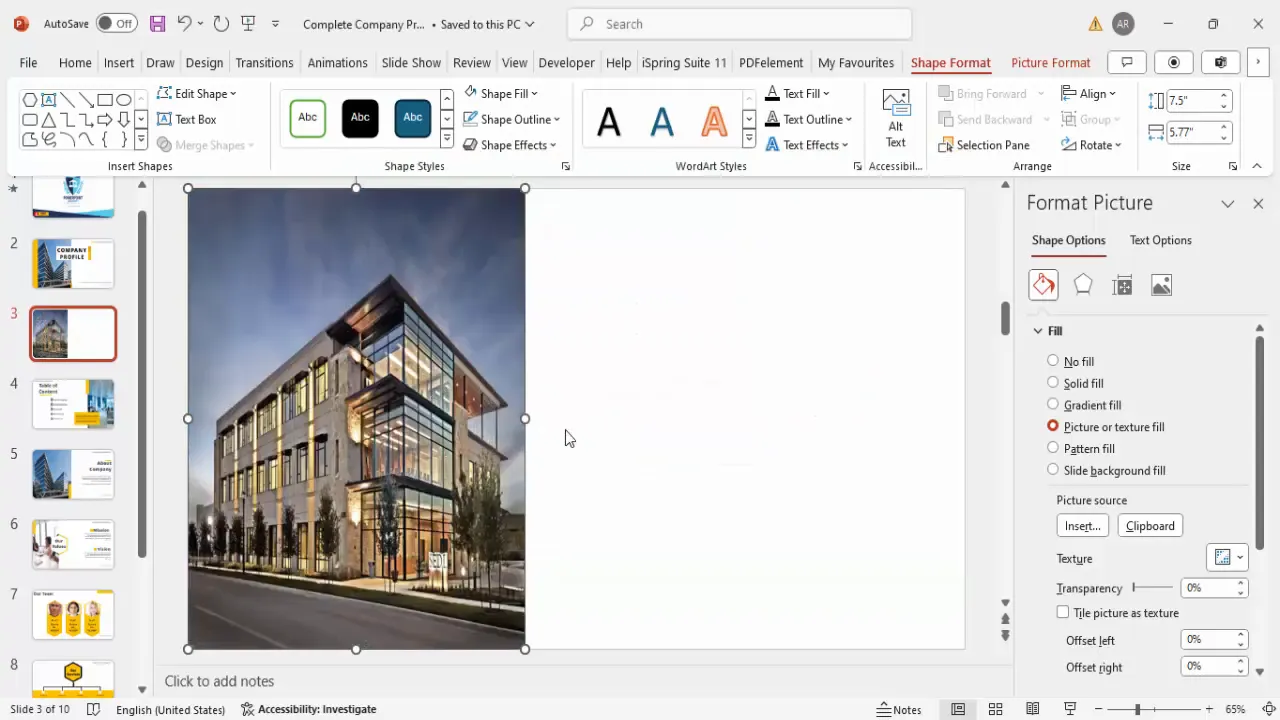Click in the Search box

(x=740, y=23)
